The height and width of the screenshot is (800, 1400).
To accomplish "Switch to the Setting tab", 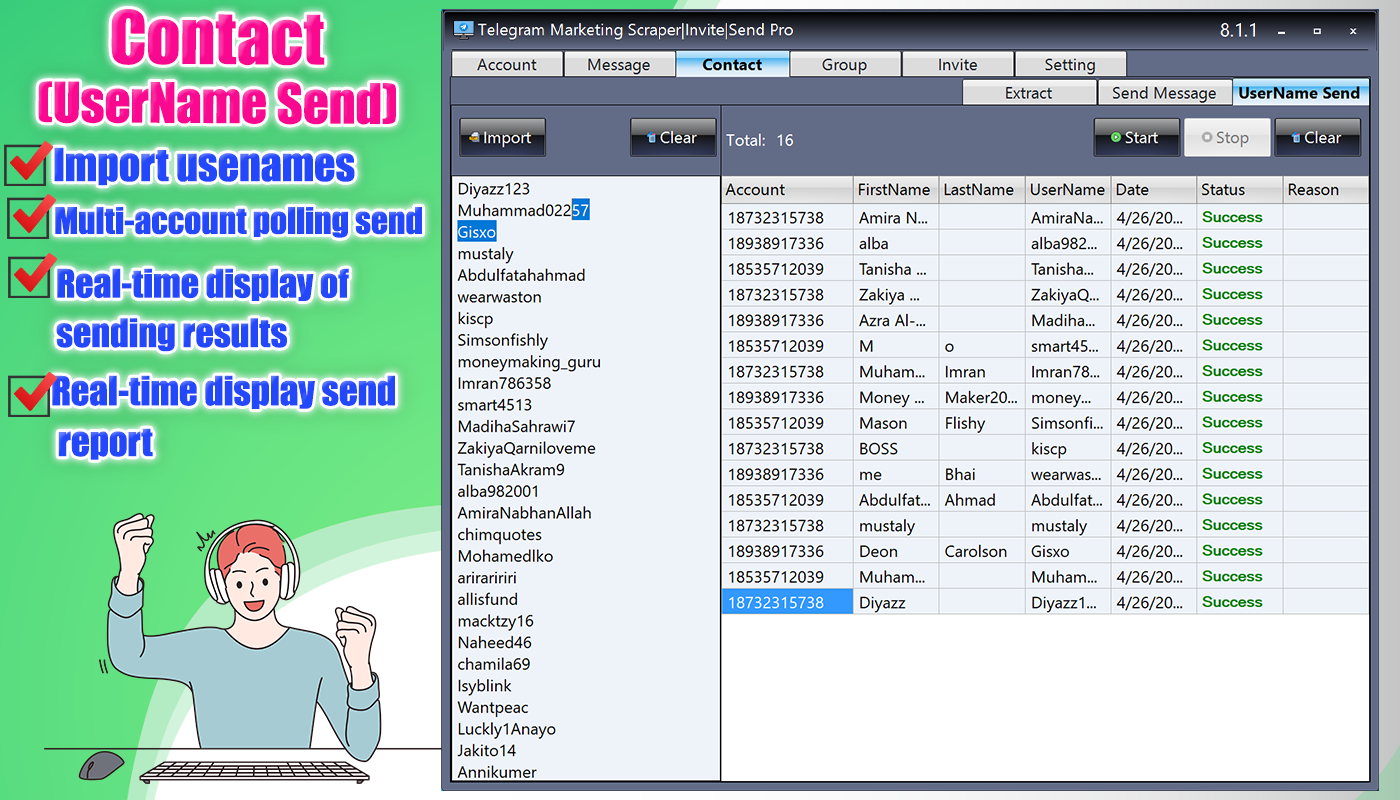I will 1071,63.
